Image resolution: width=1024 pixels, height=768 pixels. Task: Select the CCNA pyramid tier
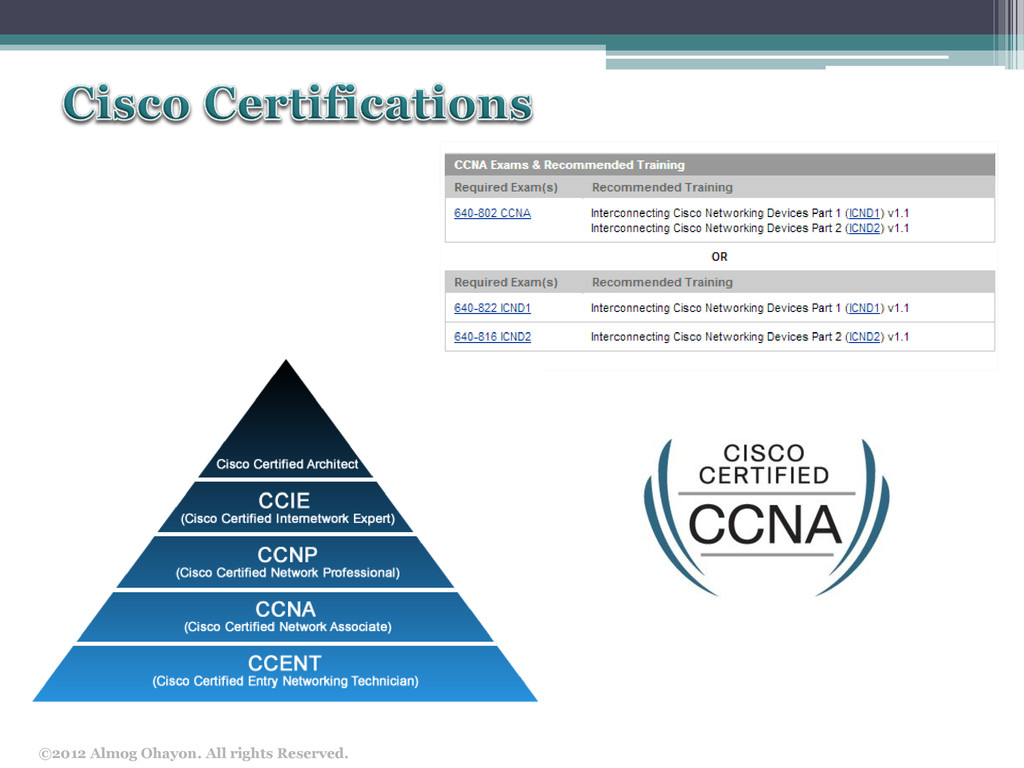286,616
